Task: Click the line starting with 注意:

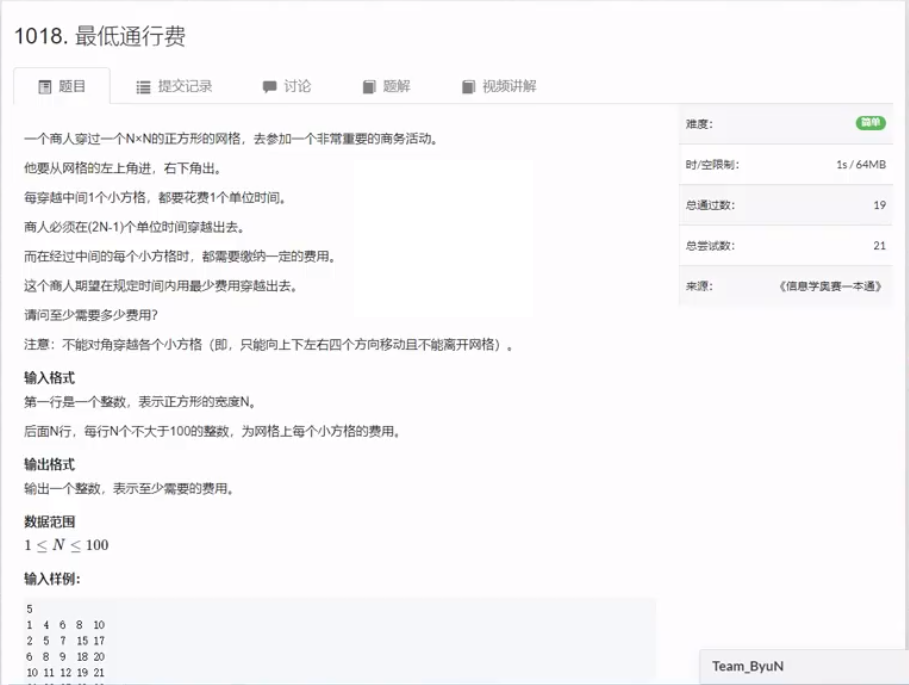Action: pyautogui.click(x=268, y=345)
